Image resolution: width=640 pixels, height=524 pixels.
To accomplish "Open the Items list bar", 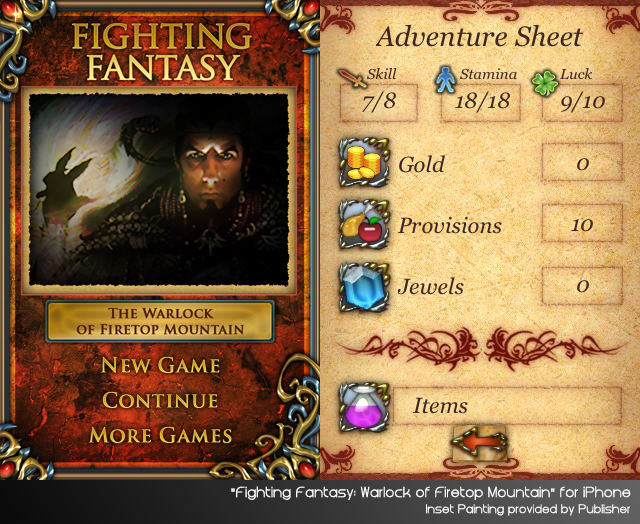I will [x=507, y=406].
